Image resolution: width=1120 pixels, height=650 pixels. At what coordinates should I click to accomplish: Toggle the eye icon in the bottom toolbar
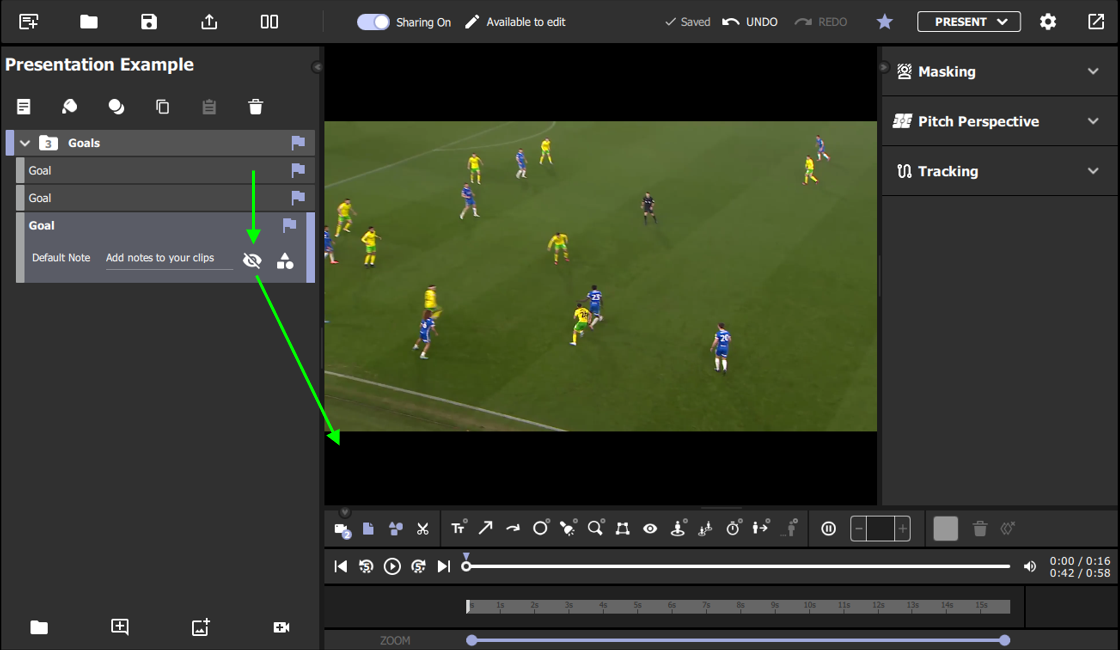click(650, 528)
